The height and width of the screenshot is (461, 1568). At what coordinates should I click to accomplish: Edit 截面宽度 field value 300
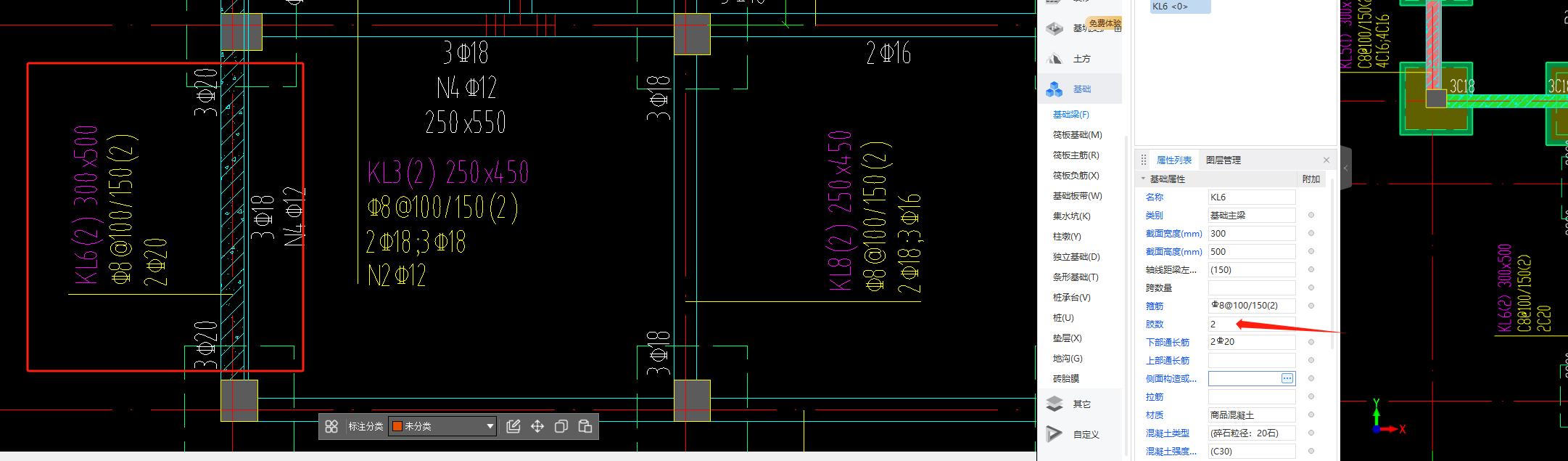(1252, 234)
